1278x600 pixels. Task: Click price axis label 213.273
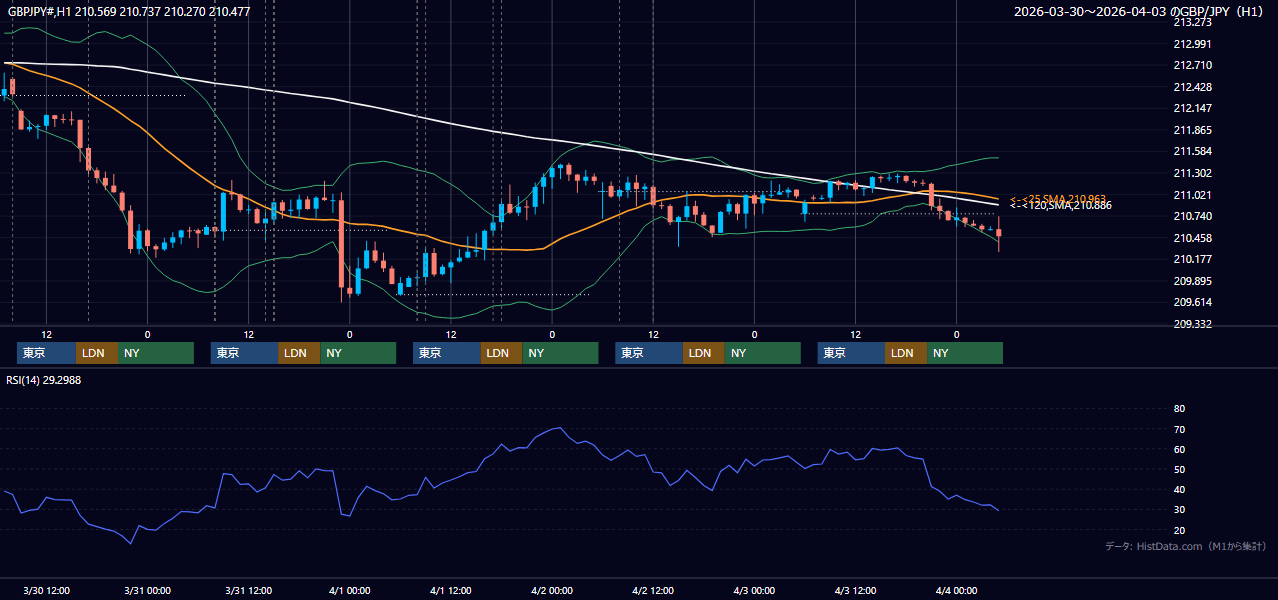tap(1192, 22)
